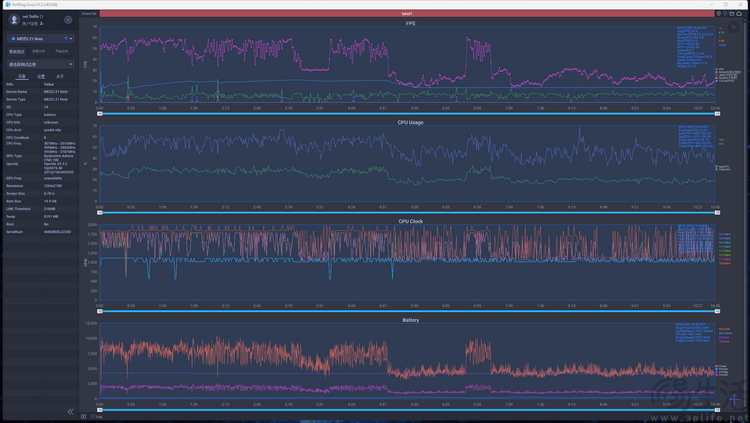Click the CPU Type row showing kalama
This screenshot has height=423, width=750.
(40, 115)
